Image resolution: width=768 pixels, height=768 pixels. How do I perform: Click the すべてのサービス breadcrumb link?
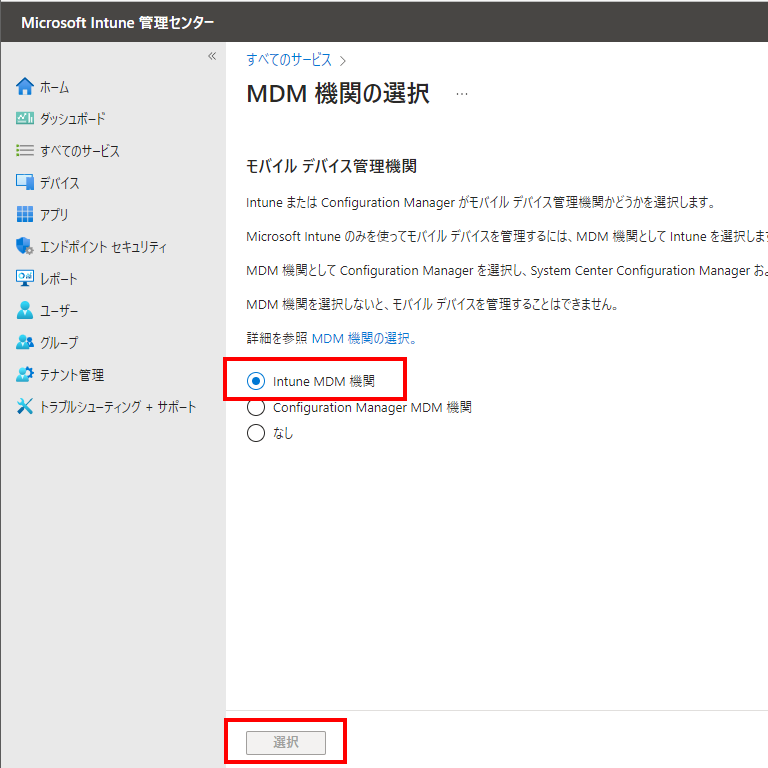(289, 60)
